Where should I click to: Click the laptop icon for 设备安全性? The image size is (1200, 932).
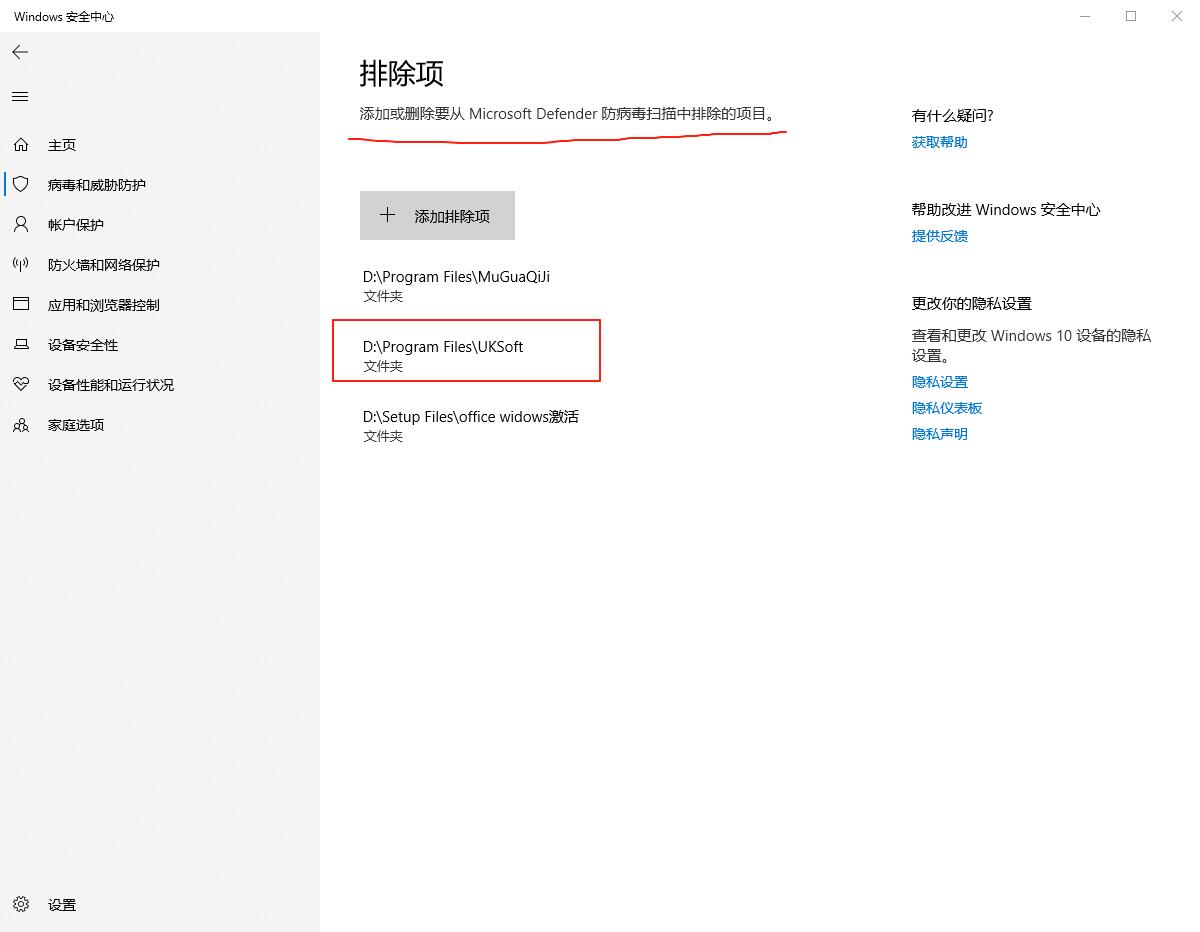[x=21, y=345]
